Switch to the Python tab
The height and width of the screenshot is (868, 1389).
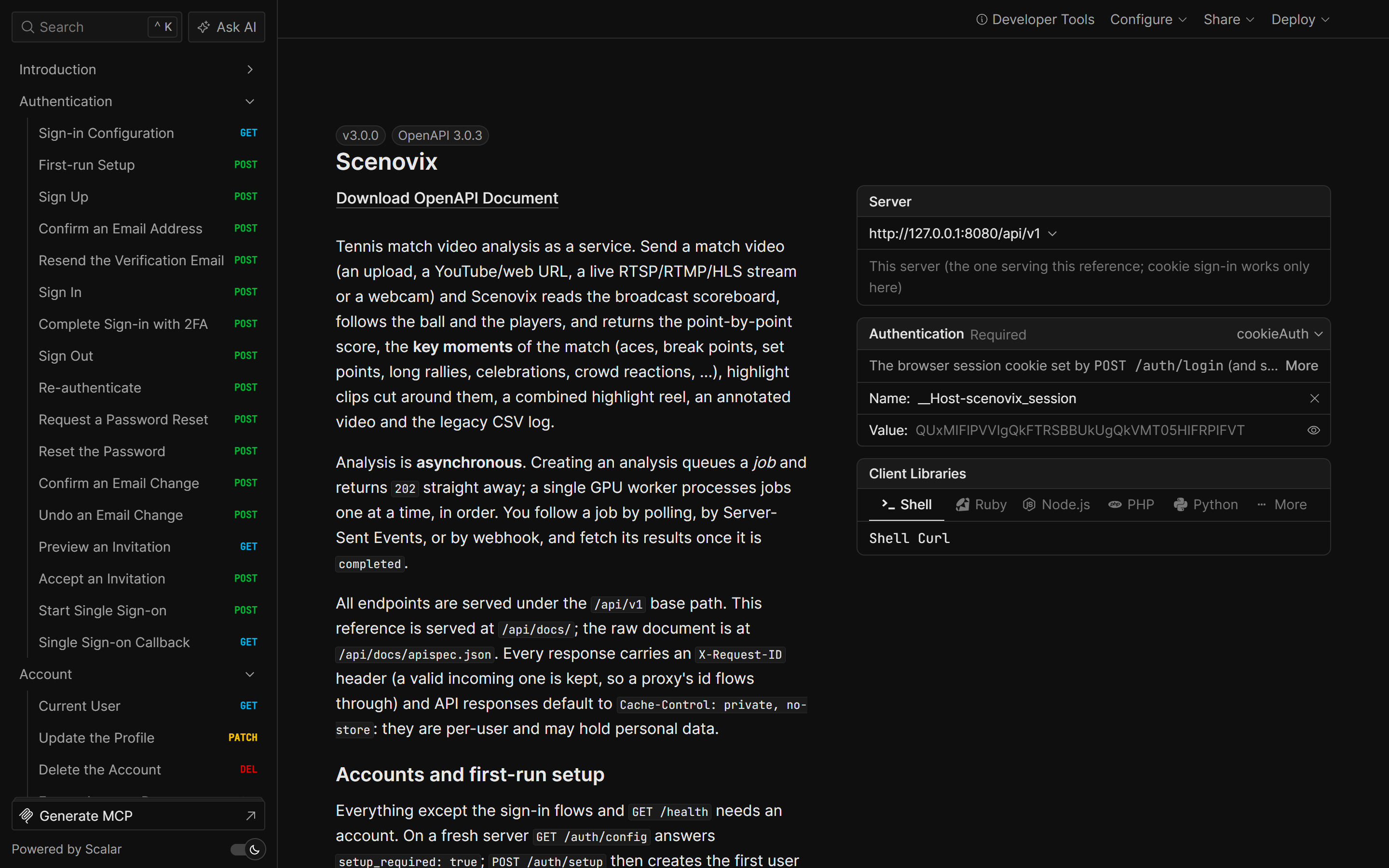tap(1205, 504)
